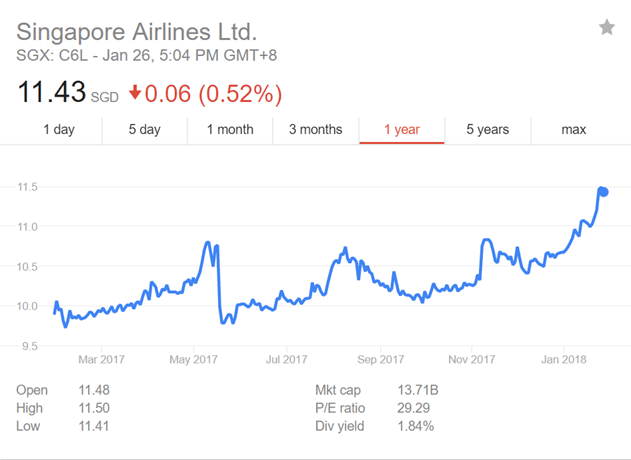Screen dimensions: 631x460
Task: Select the 1 day range tab
Action: coord(59,129)
